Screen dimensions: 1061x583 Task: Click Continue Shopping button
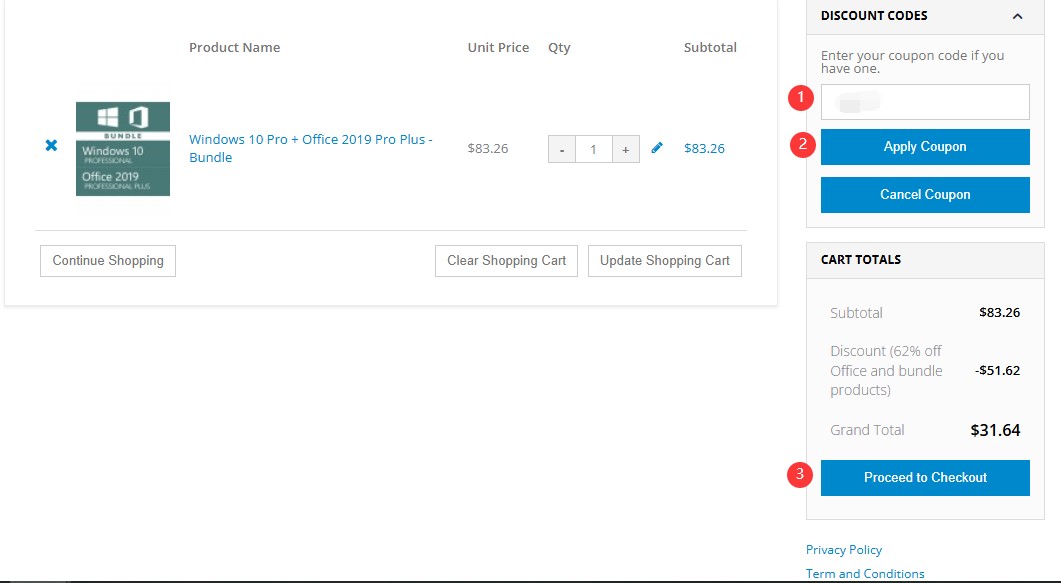click(x=108, y=261)
